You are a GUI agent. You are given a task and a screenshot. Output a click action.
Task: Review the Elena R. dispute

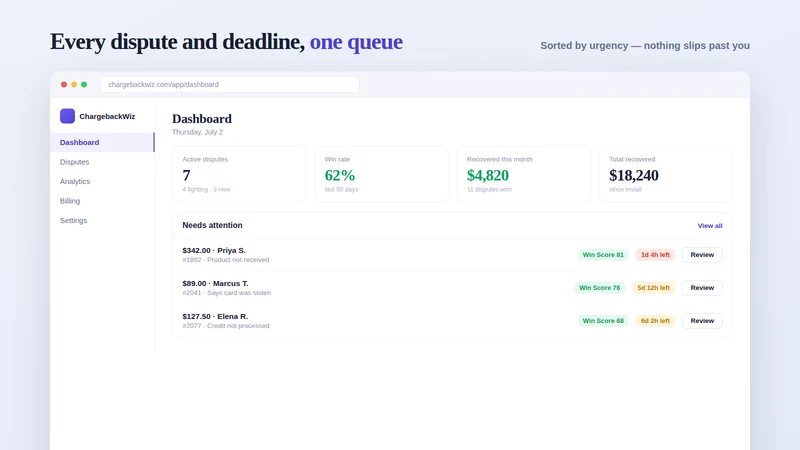point(702,321)
